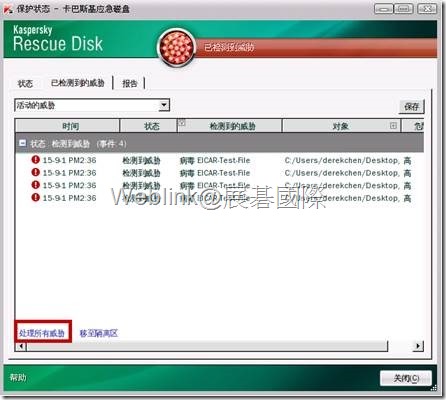The image size is (446, 400).
Task: Click the red threat status orb
Action: [x=176, y=47]
